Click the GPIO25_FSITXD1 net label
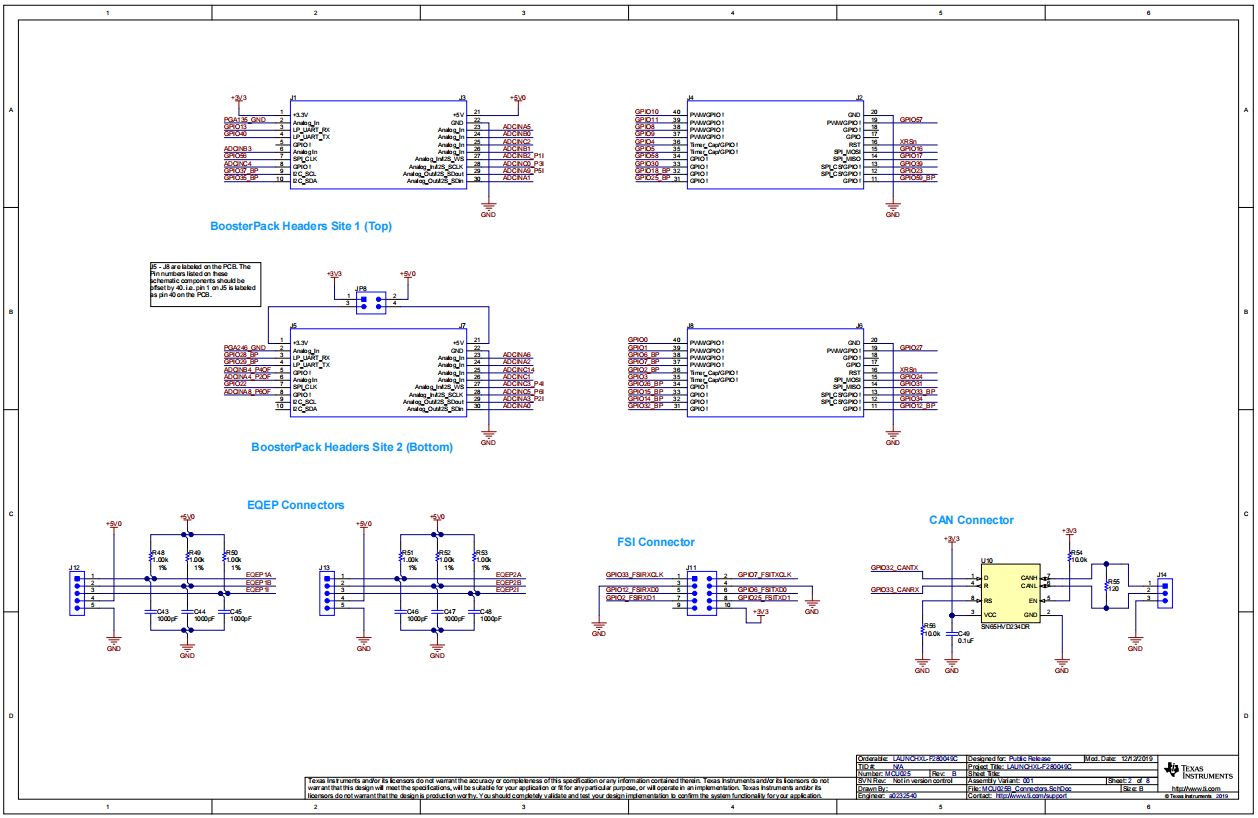This screenshot has height=818, width=1258. click(764, 597)
